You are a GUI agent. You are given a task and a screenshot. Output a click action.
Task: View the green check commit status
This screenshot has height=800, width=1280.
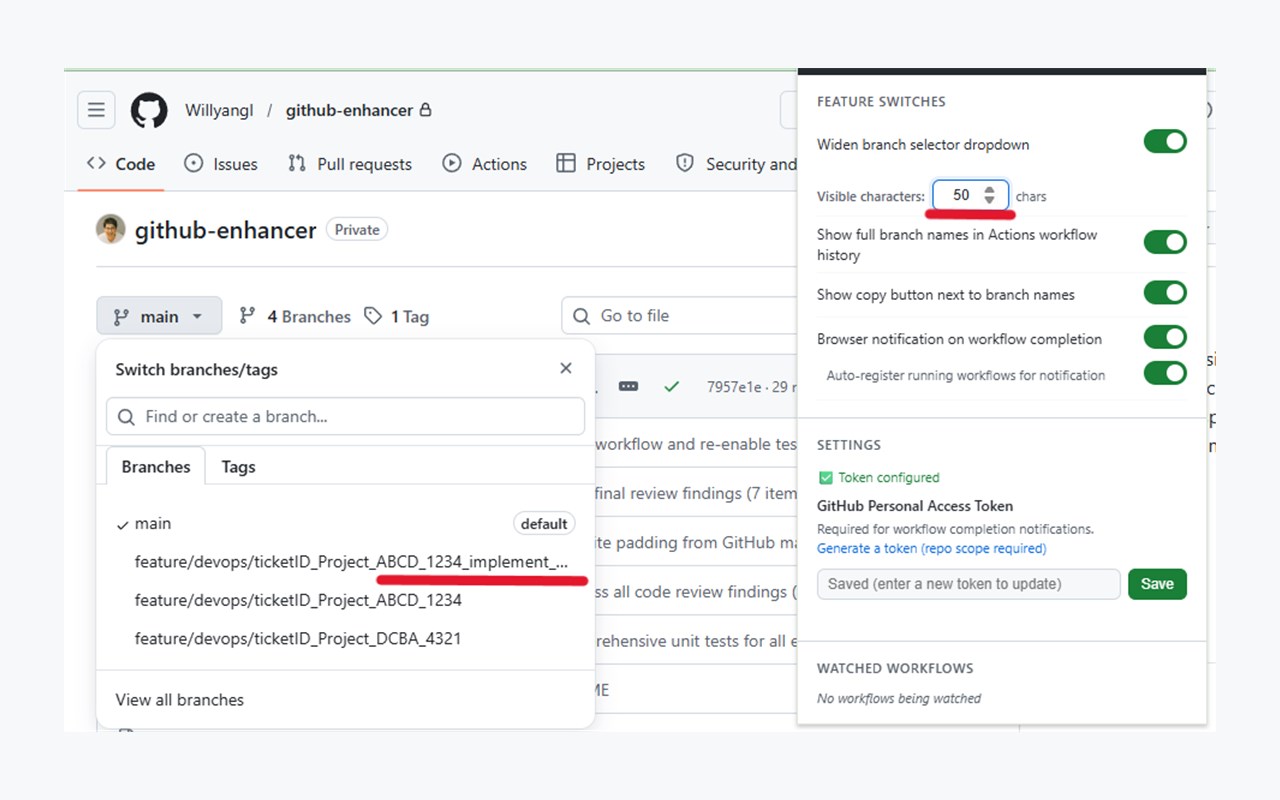pyautogui.click(x=672, y=386)
